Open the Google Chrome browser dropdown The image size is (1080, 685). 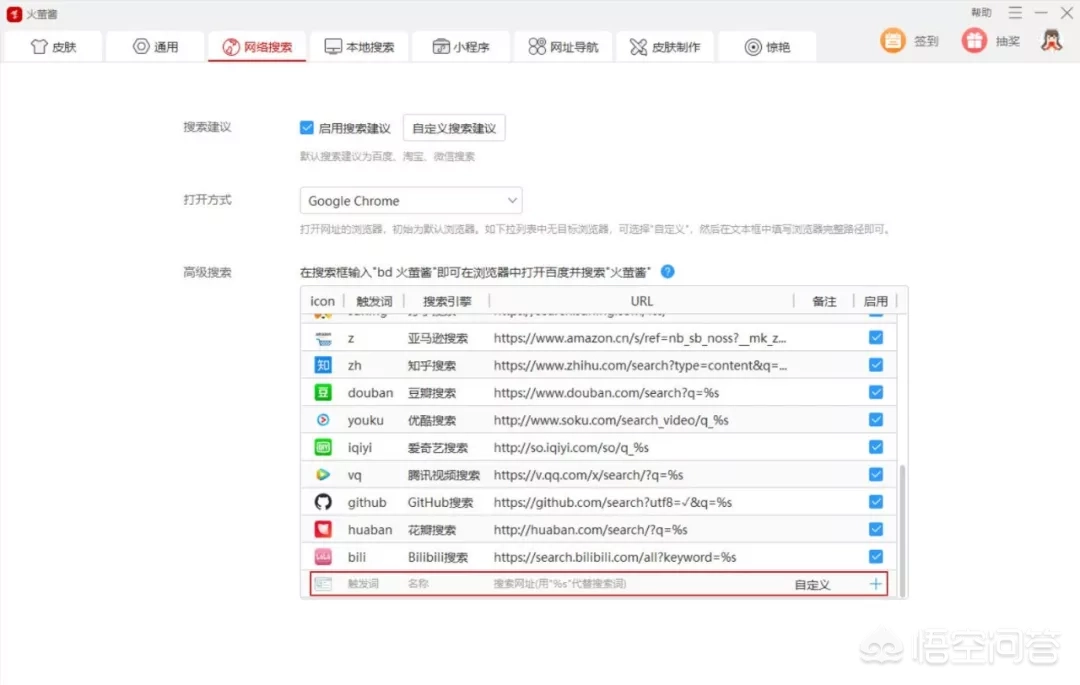(410, 200)
